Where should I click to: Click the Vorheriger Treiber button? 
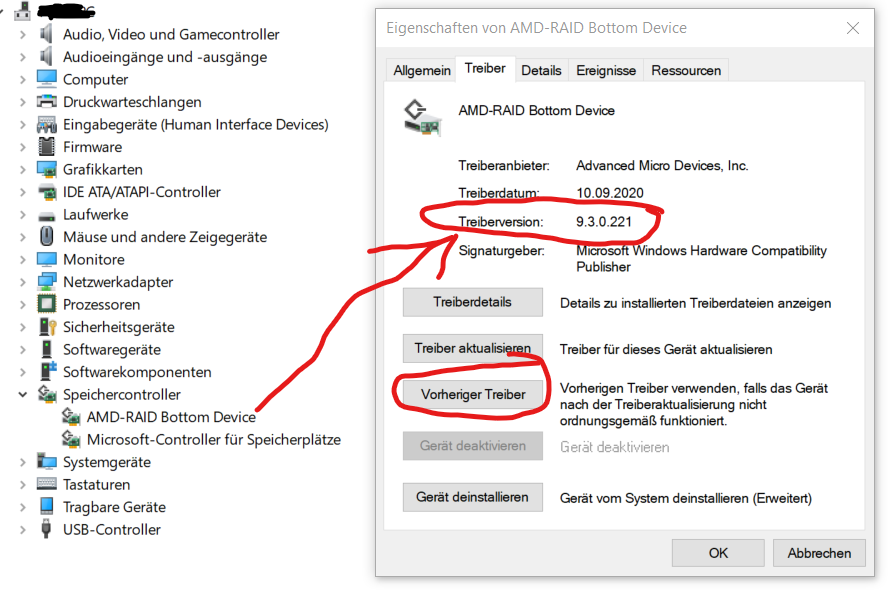pyautogui.click(x=473, y=394)
